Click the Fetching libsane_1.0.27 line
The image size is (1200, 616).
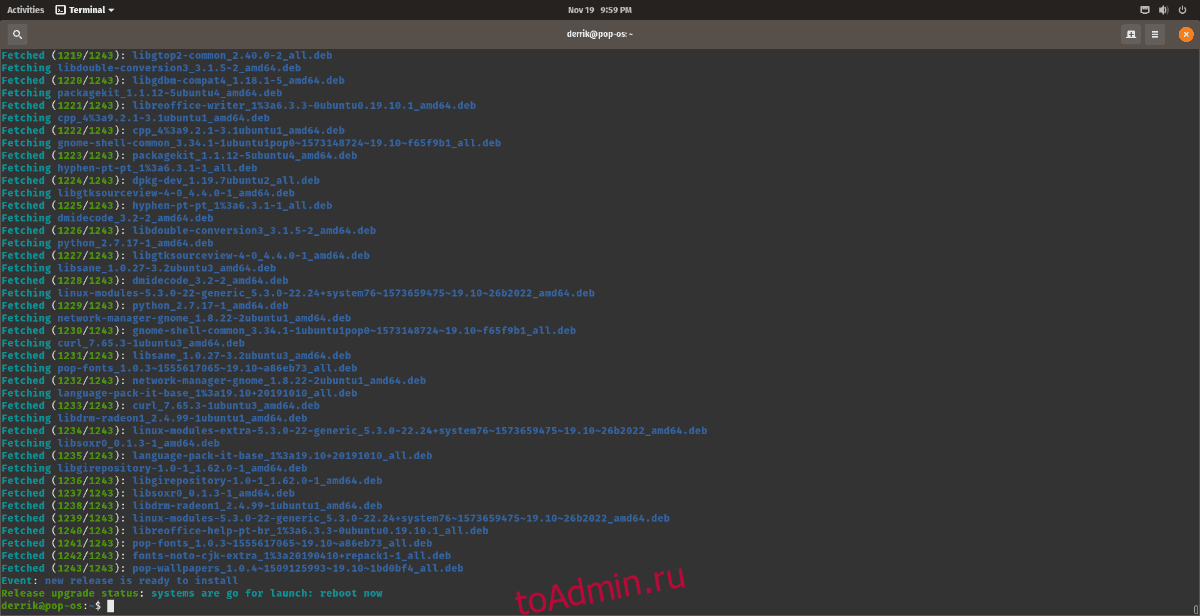(138, 268)
